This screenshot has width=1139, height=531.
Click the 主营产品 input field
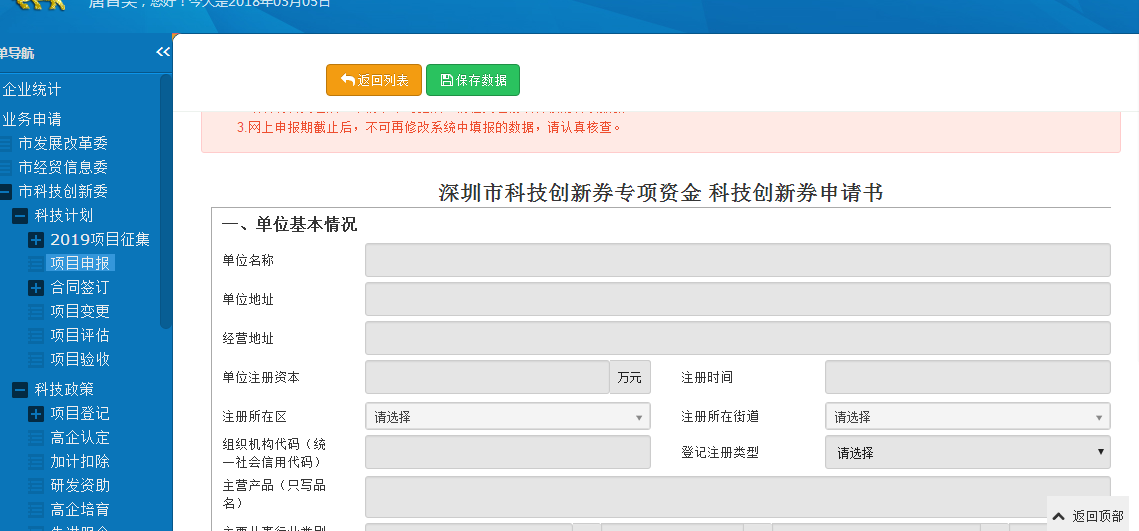click(x=737, y=497)
